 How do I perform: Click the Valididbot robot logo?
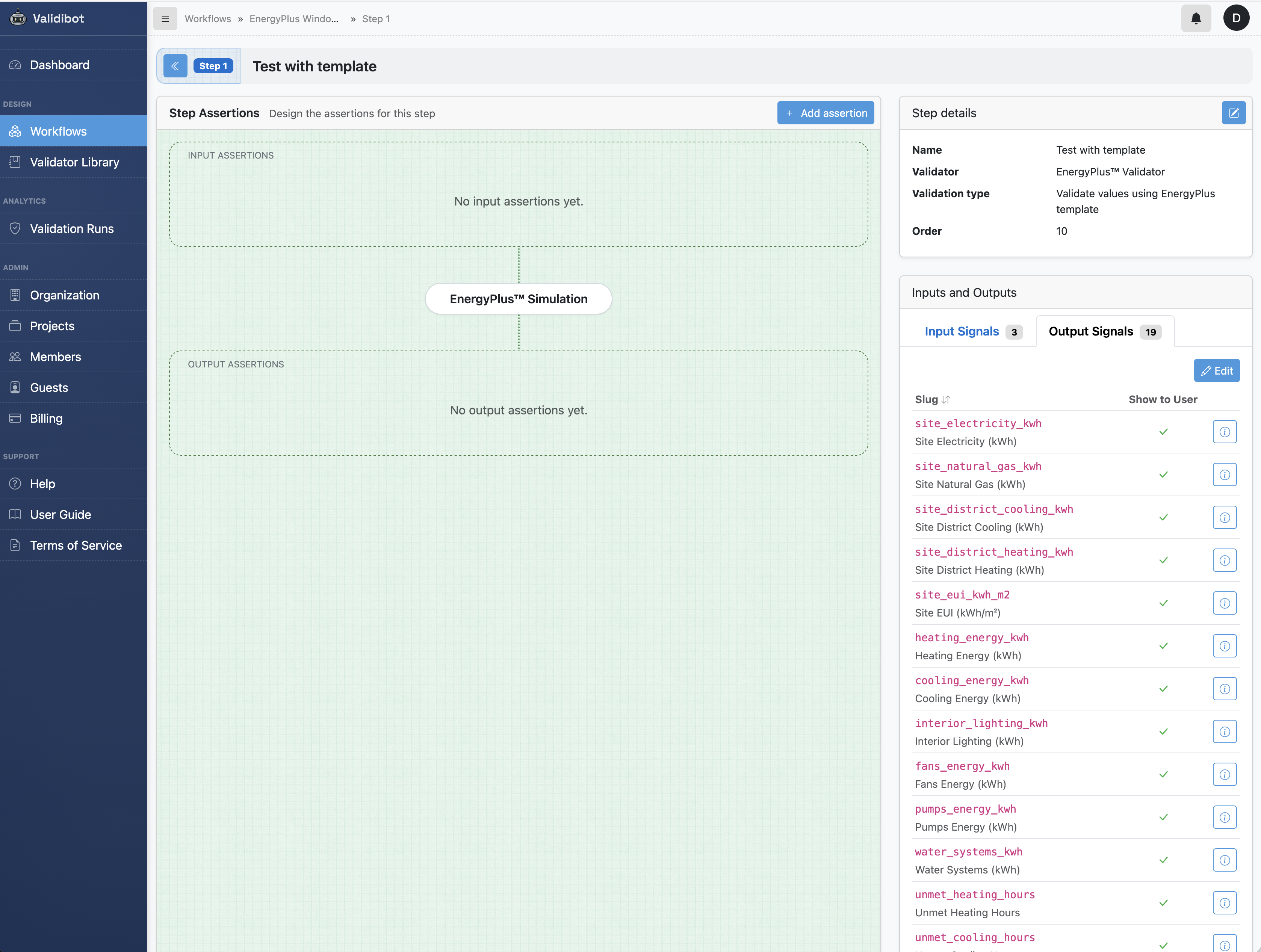pyautogui.click(x=18, y=18)
